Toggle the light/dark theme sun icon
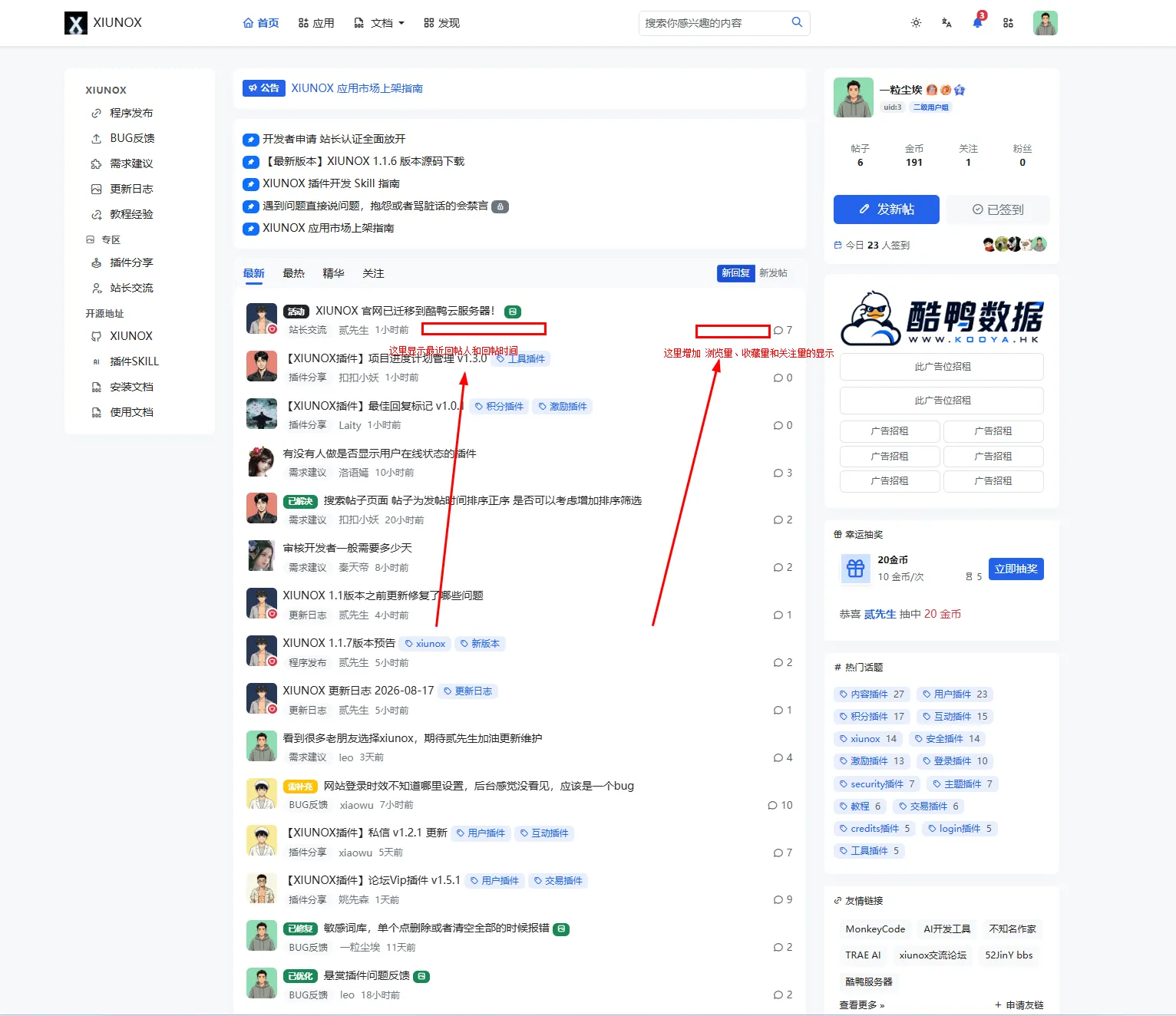This screenshot has height=1016, width=1176. (916, 23)
